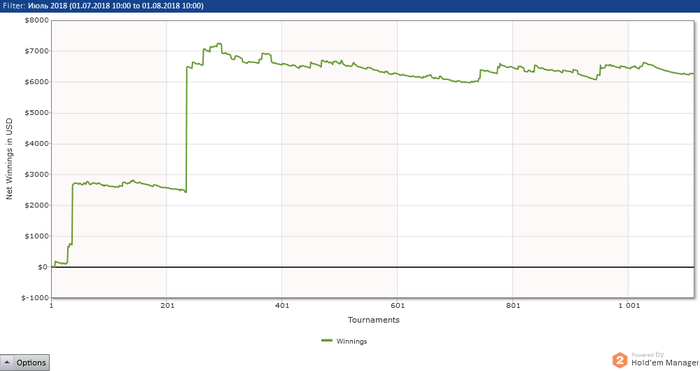This screenshot has width=700, height=371.
Task: Click the 201 x-axis label
Action: tap(167, 305)
